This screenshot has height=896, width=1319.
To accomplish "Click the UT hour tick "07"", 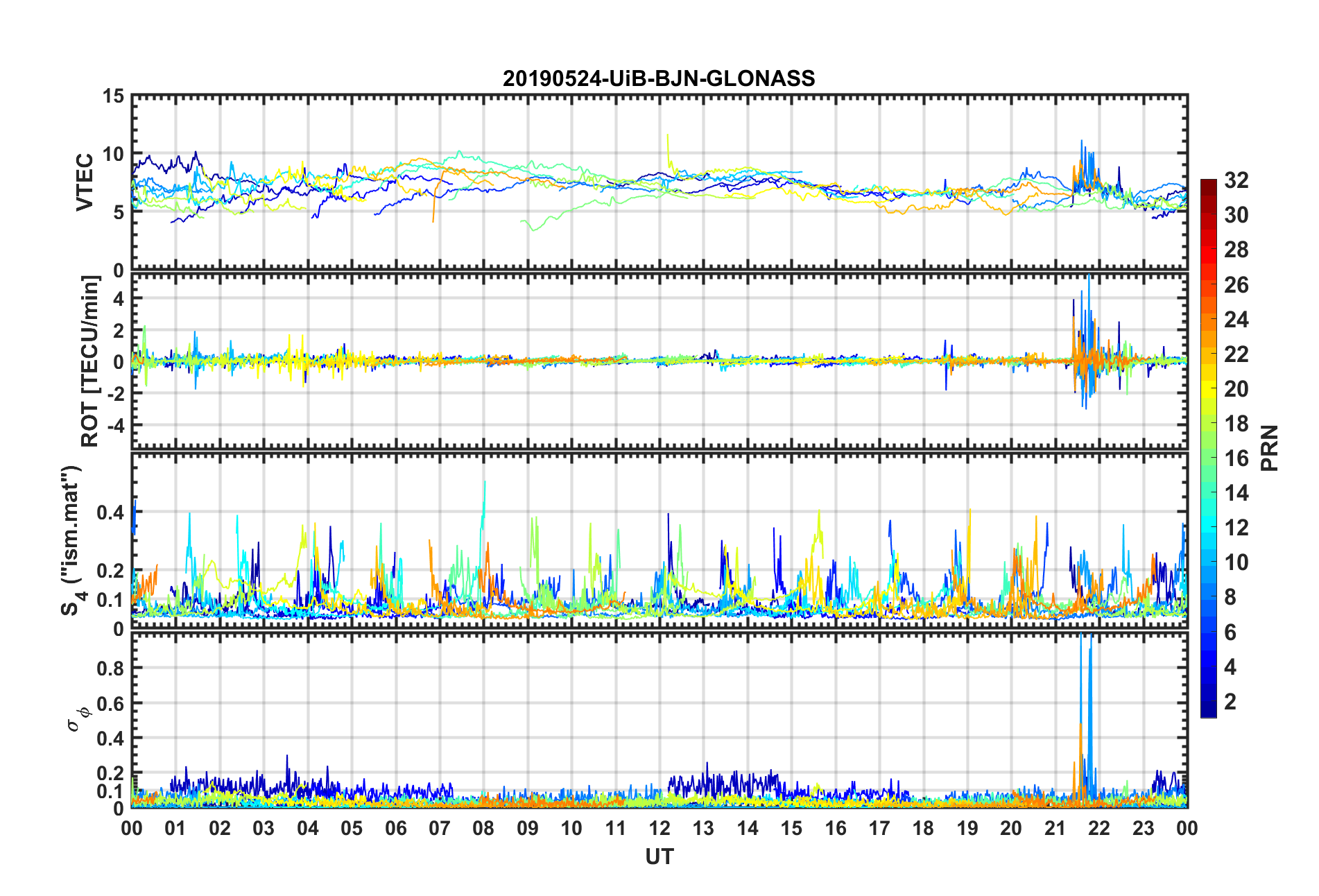I will point(440,828).
